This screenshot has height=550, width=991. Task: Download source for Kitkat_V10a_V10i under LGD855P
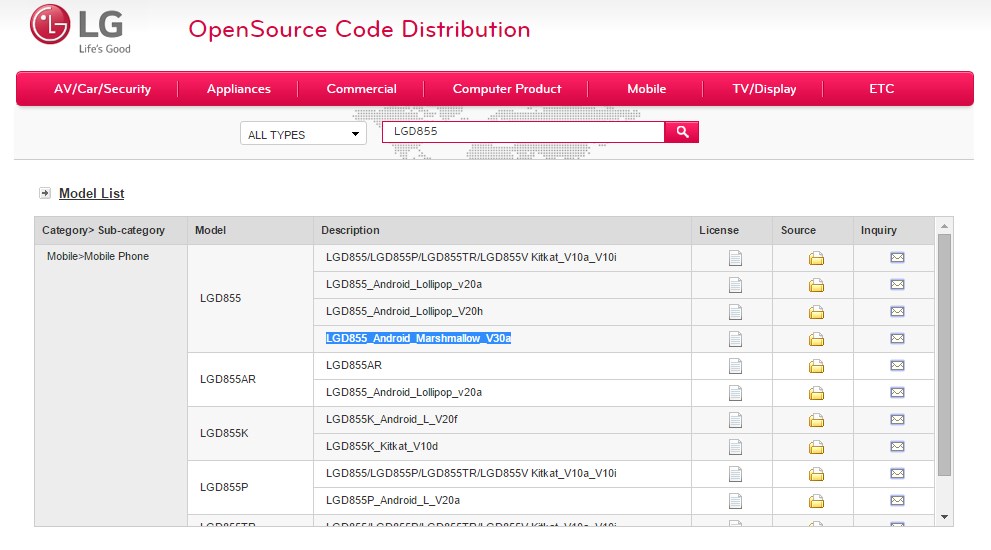point(816,474)
